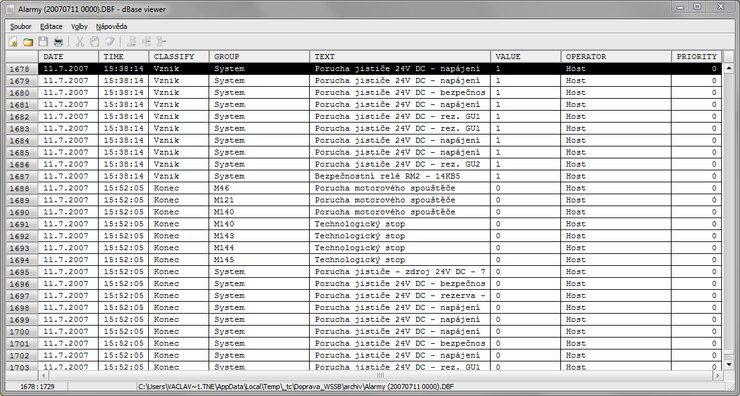Click the Paste clipboard icon
The width and height of the screenshot is (740, 396).
pyautogui.click(x=94, y=42)
